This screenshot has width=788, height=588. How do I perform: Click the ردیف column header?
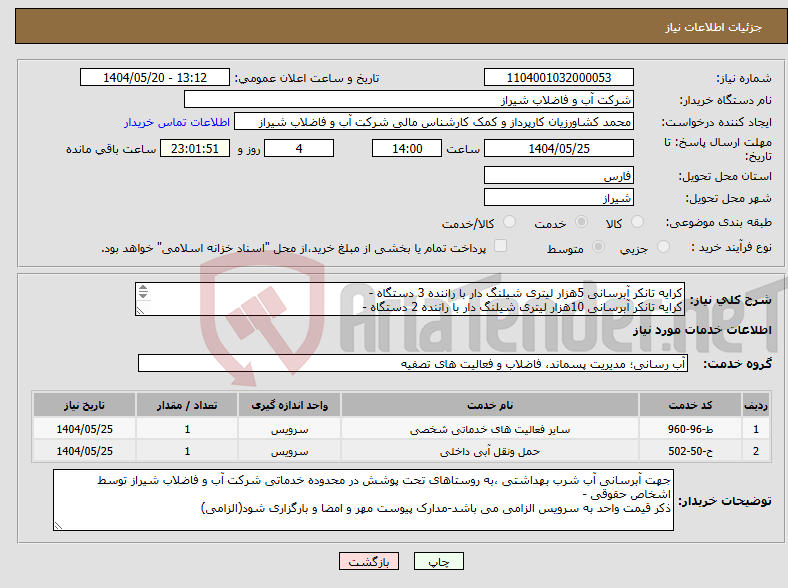pyautogui.click(x=755, y=405)
